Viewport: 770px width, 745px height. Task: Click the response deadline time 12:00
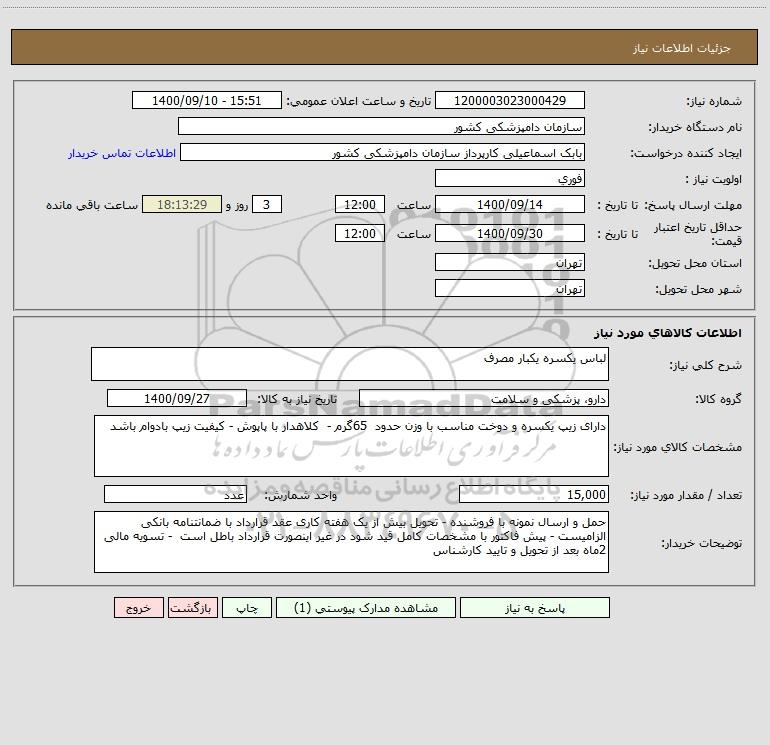(359, 204)
